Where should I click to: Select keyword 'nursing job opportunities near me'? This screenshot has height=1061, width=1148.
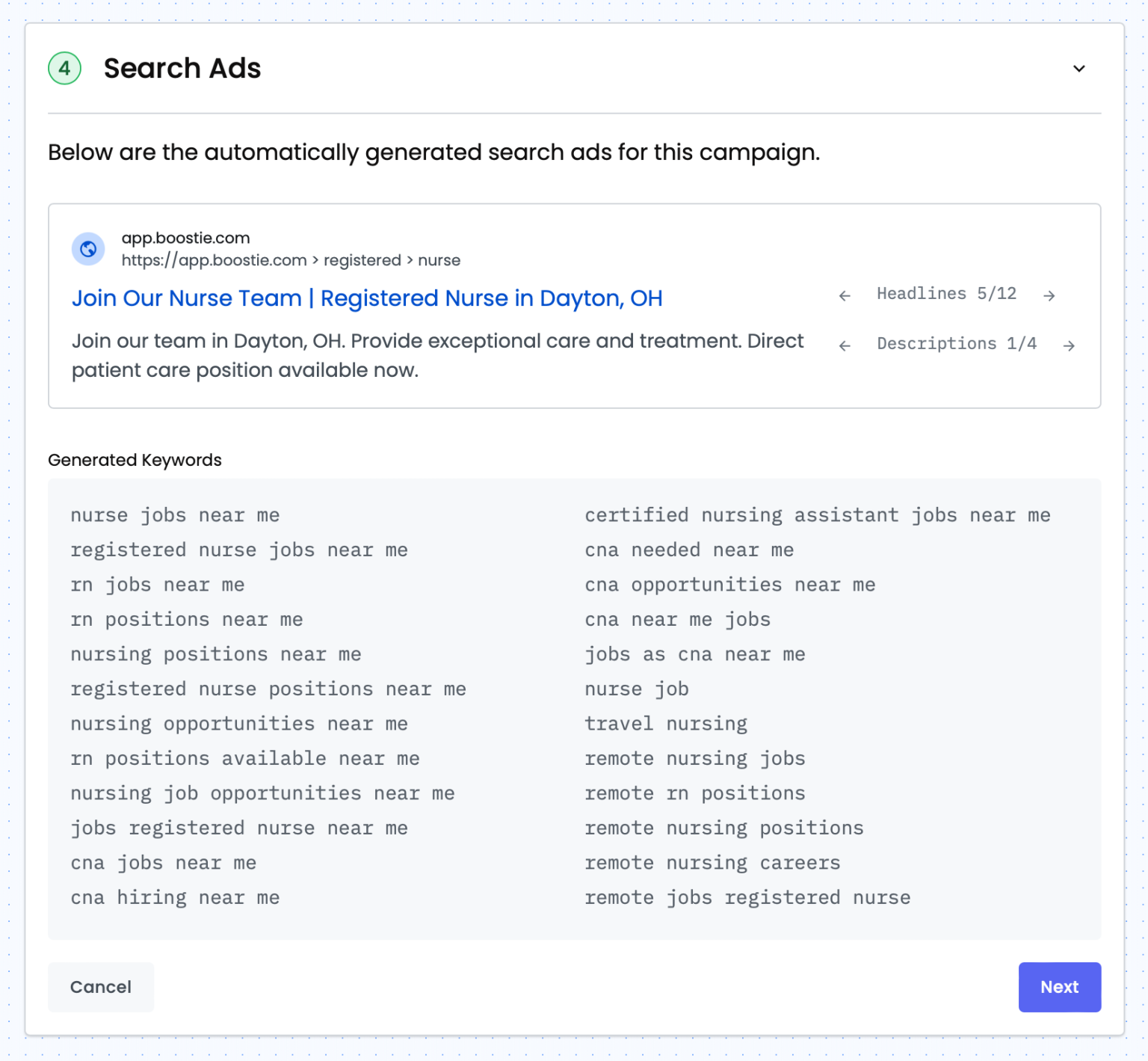[x=262, y=793]
